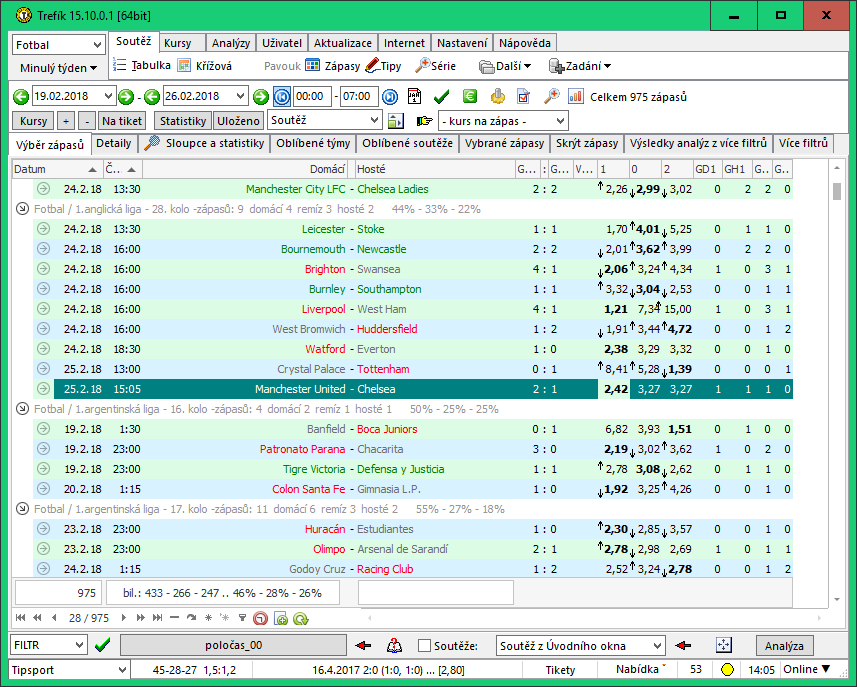Open the FILTR dropdown

49,645
